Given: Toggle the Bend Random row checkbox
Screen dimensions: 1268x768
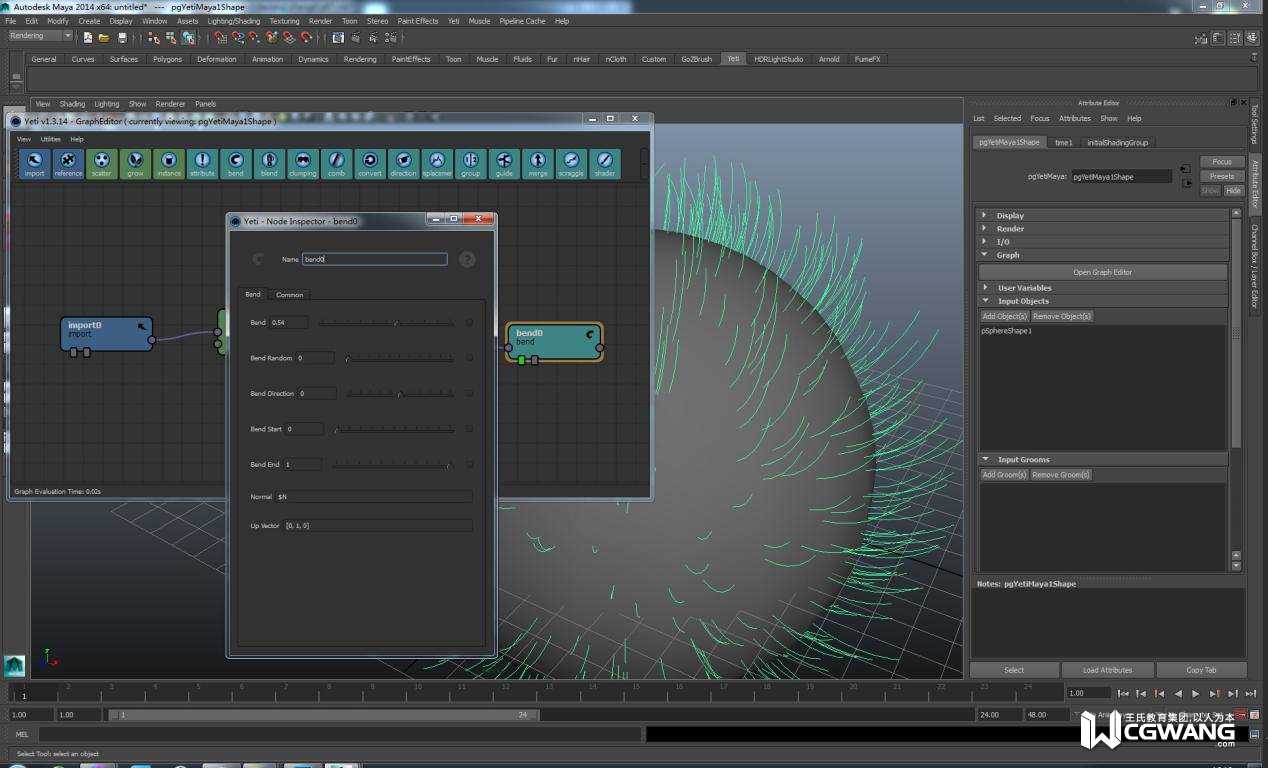Looking at the screenshot, I should (x=469, y=358).
